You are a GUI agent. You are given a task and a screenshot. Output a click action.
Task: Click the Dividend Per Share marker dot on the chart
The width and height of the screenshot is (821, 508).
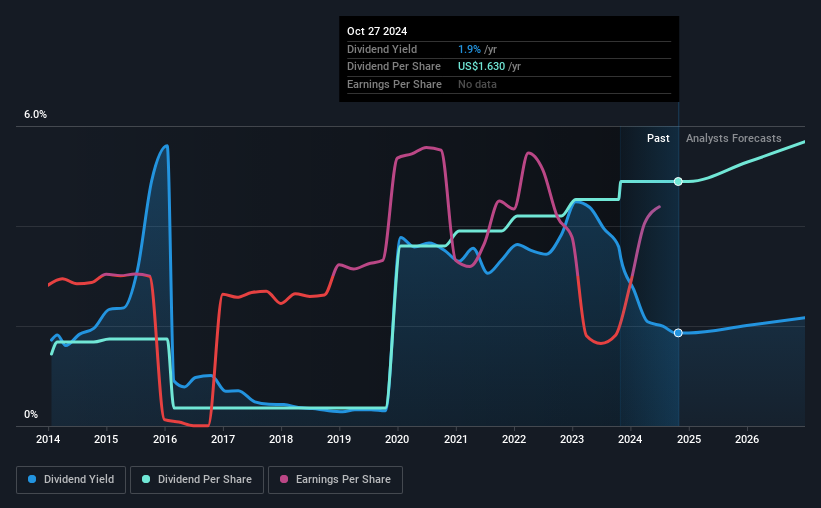tap(678, 182)
